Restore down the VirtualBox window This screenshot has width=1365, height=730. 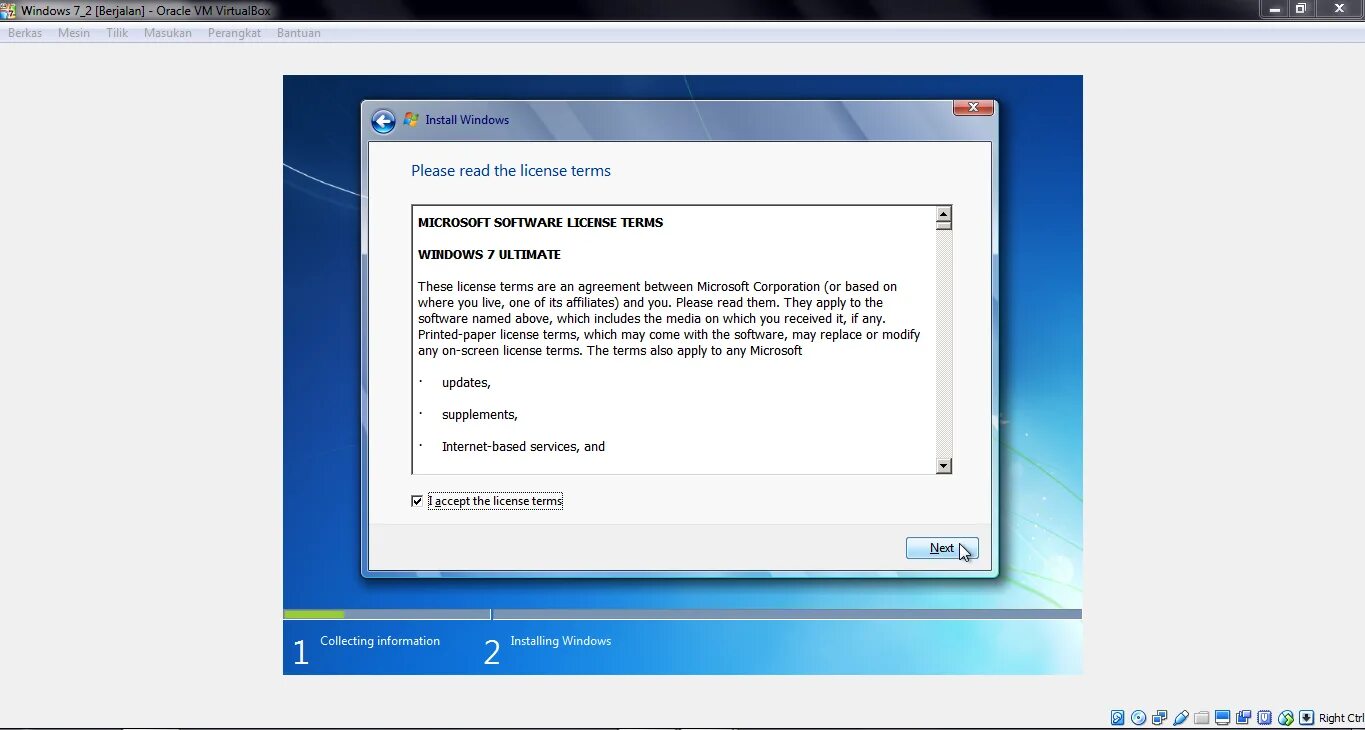tap(1301, 9)
